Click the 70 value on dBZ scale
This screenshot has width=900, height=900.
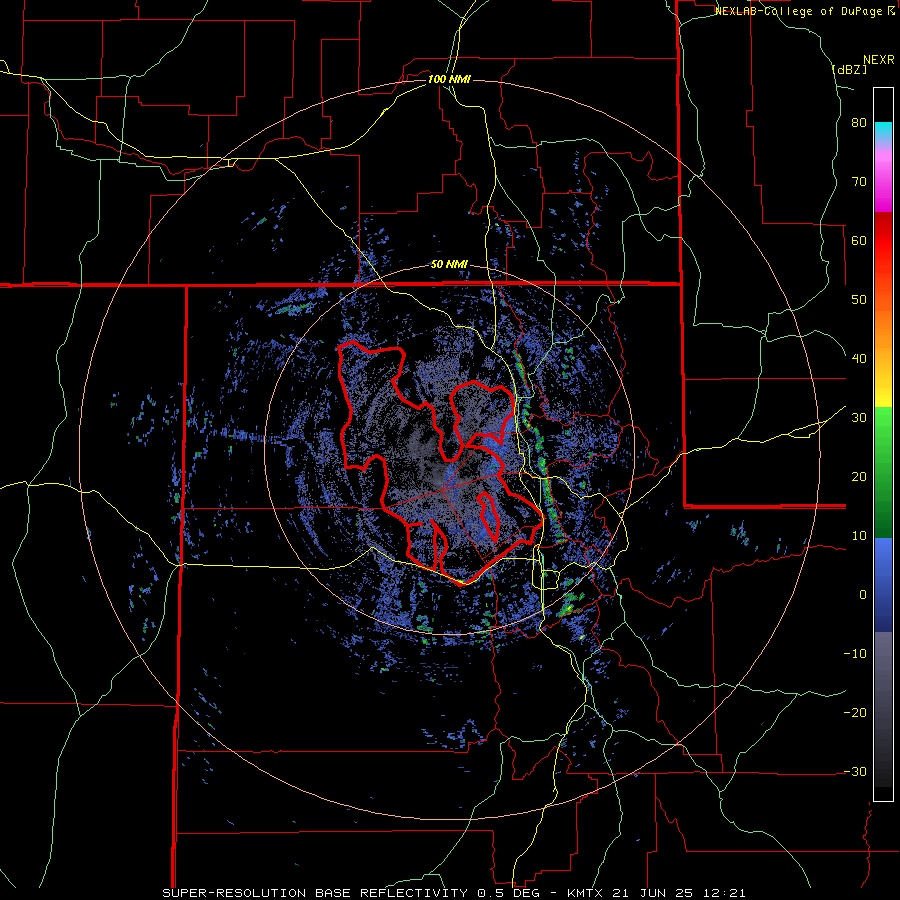[859, 182]
